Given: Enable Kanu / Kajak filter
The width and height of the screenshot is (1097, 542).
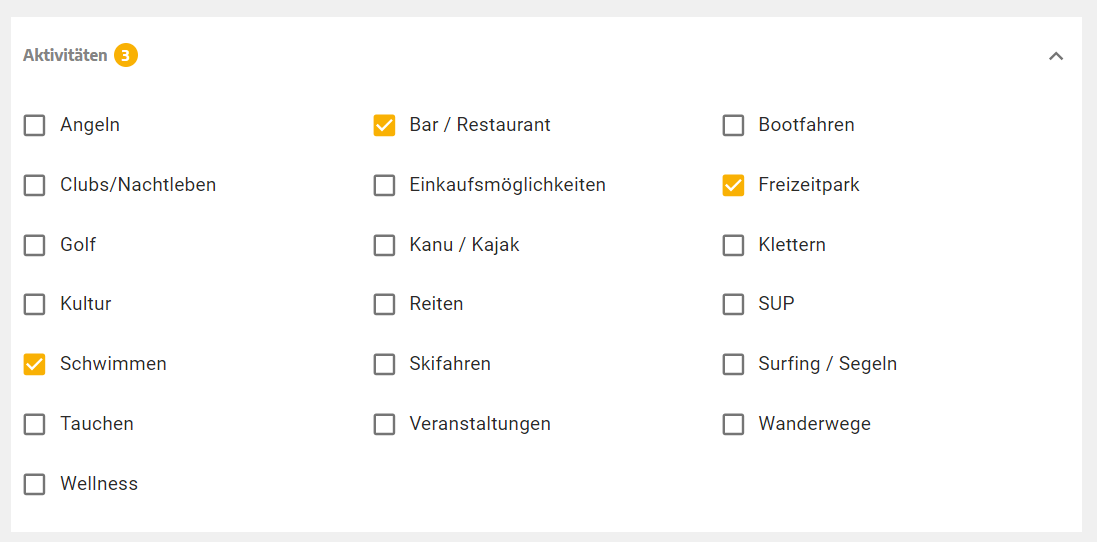Looking at the screenshot, I should pyautogui.click(x=384, y=245).
